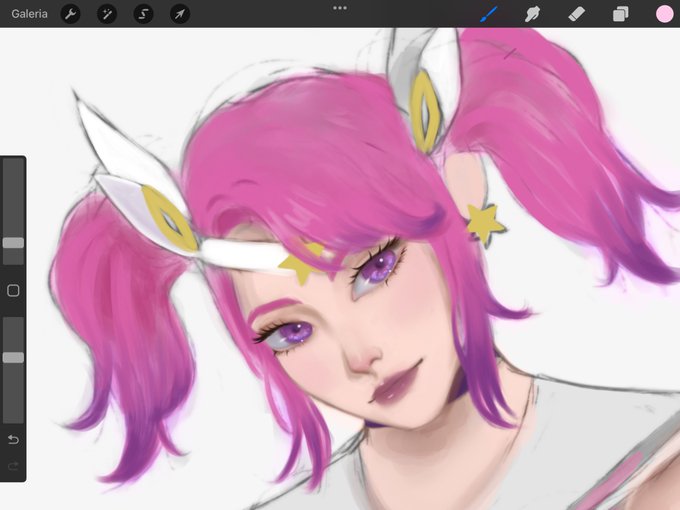Undo the last stroke
The image size is (680, 510).
tap(13, 440)
